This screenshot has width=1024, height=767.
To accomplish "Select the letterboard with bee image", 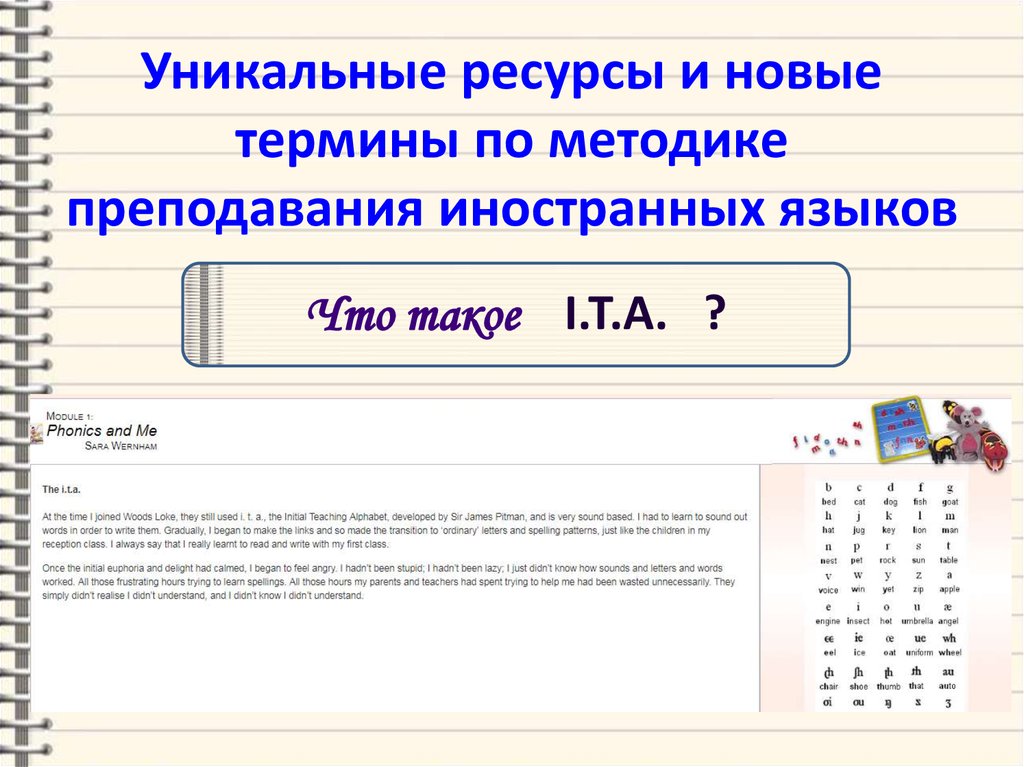I will coord(900,427).
